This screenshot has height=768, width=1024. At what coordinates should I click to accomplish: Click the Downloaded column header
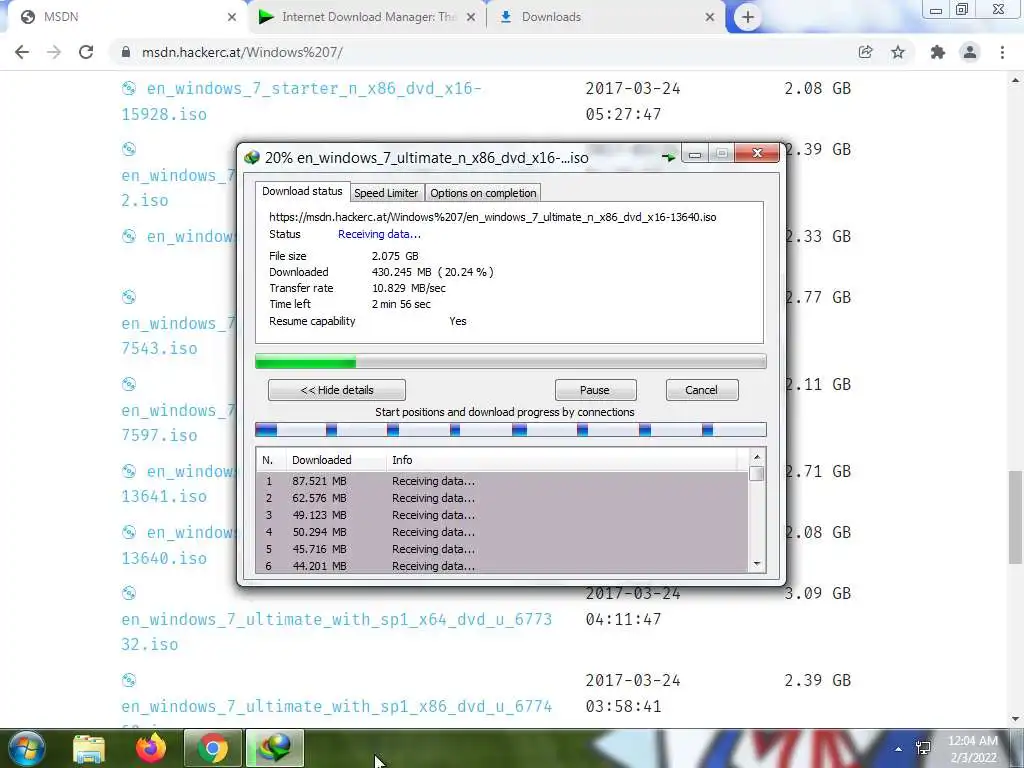tap(336, 460)
